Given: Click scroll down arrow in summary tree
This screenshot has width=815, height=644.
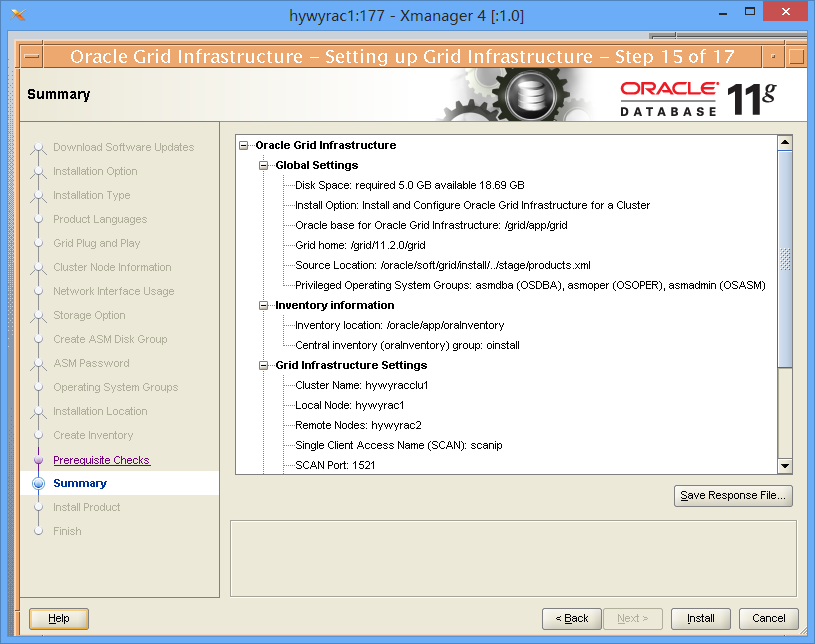Looking at the screenshot, I should pos(785,466).
